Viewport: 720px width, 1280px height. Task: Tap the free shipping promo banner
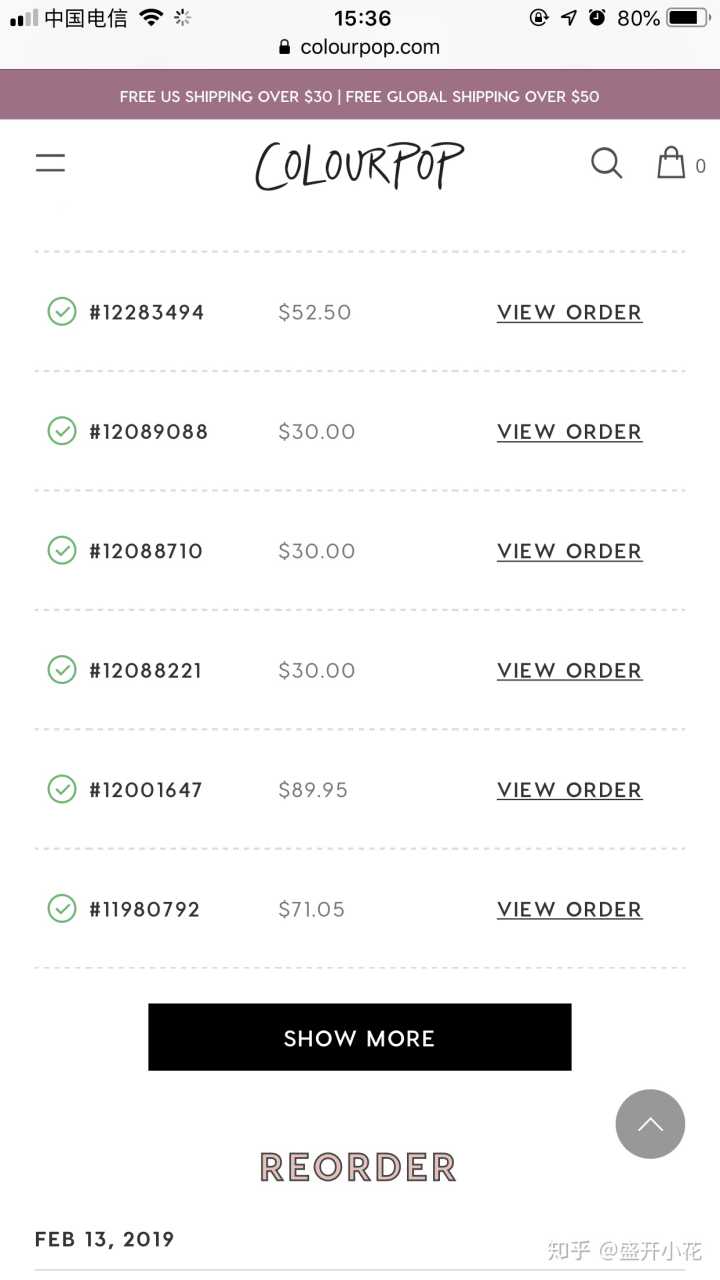click(360, 96)
